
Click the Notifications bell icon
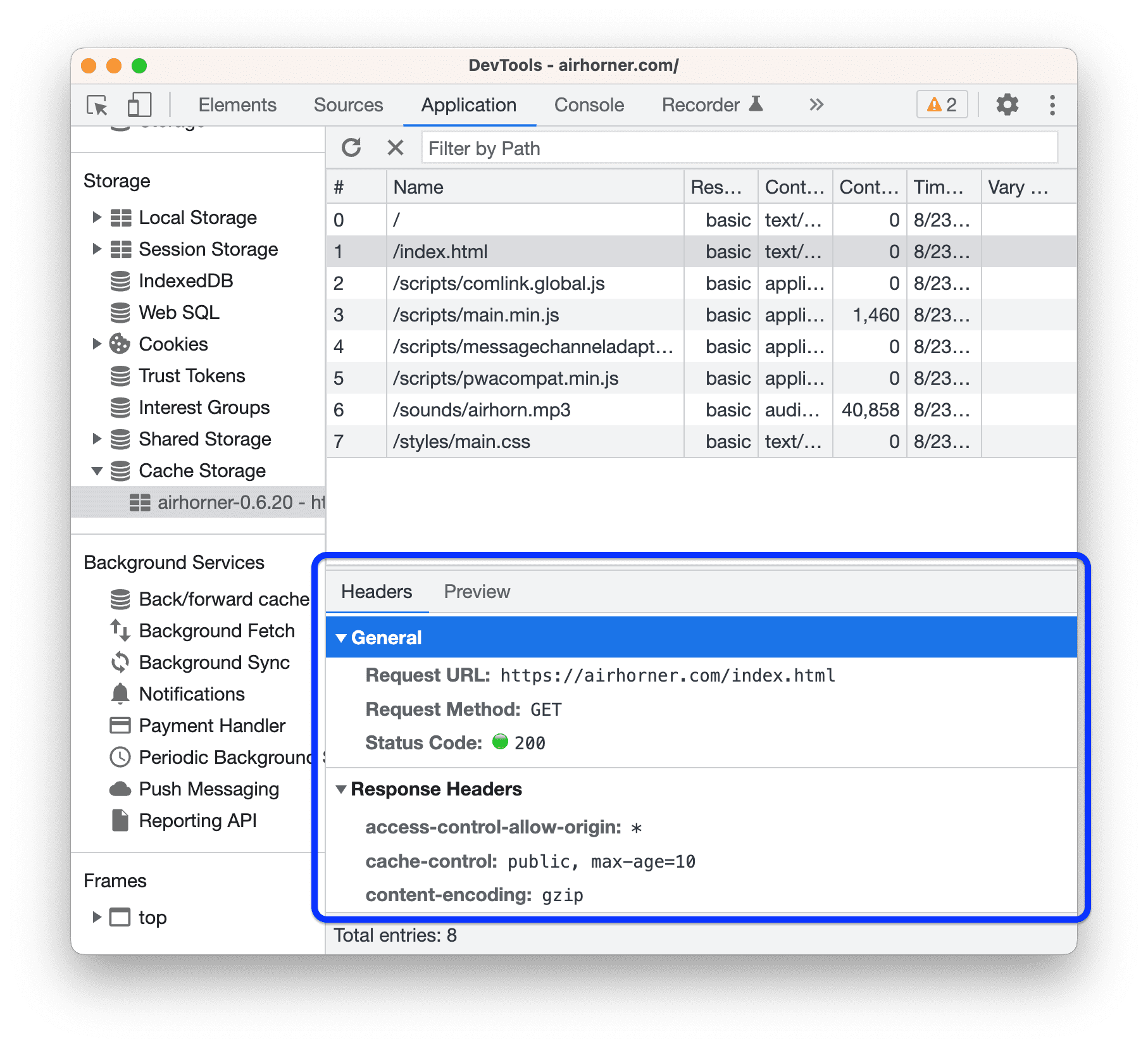[x=120, y=694]
